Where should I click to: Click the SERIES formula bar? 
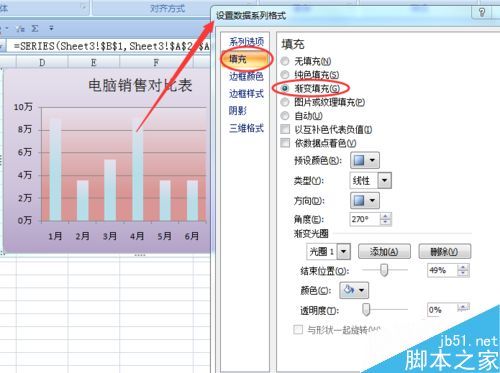(109, 46)
